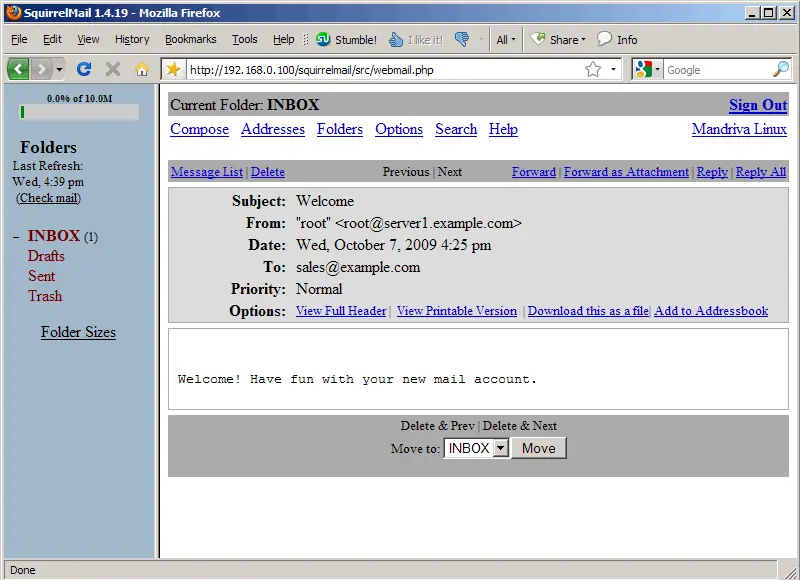Click Download this as a file link

click(x=588, y=311)
